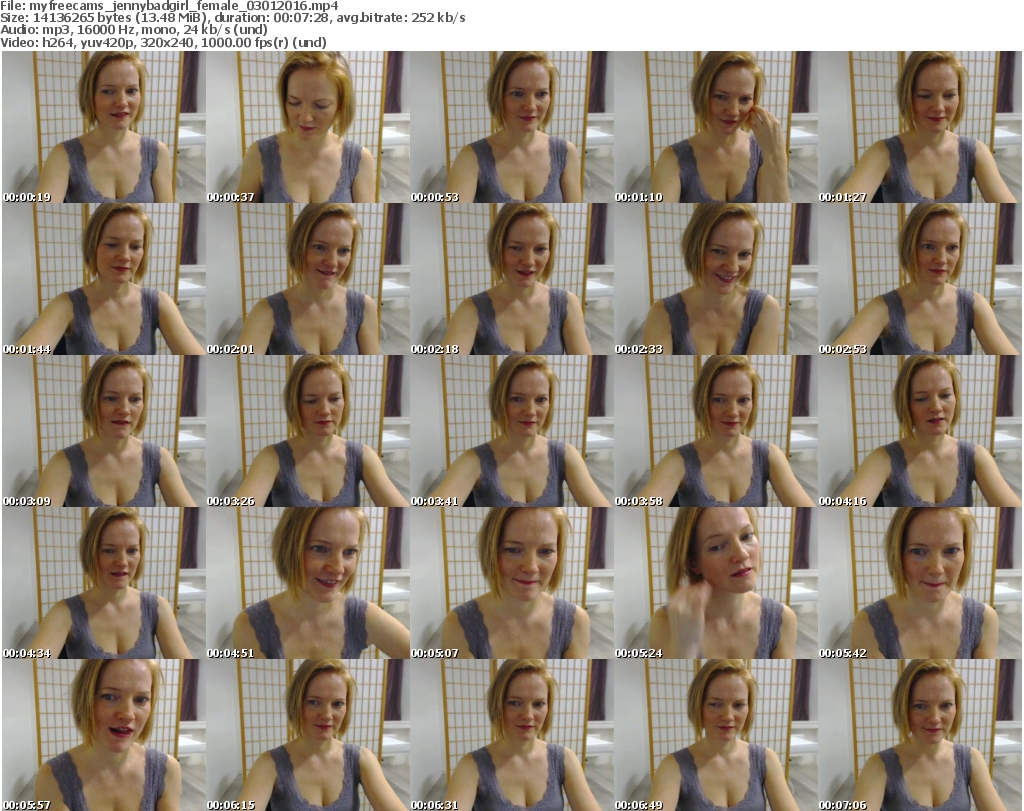Pick the frame at 00:03:26
The image size is (1024, 811).
tap(308, 431)
